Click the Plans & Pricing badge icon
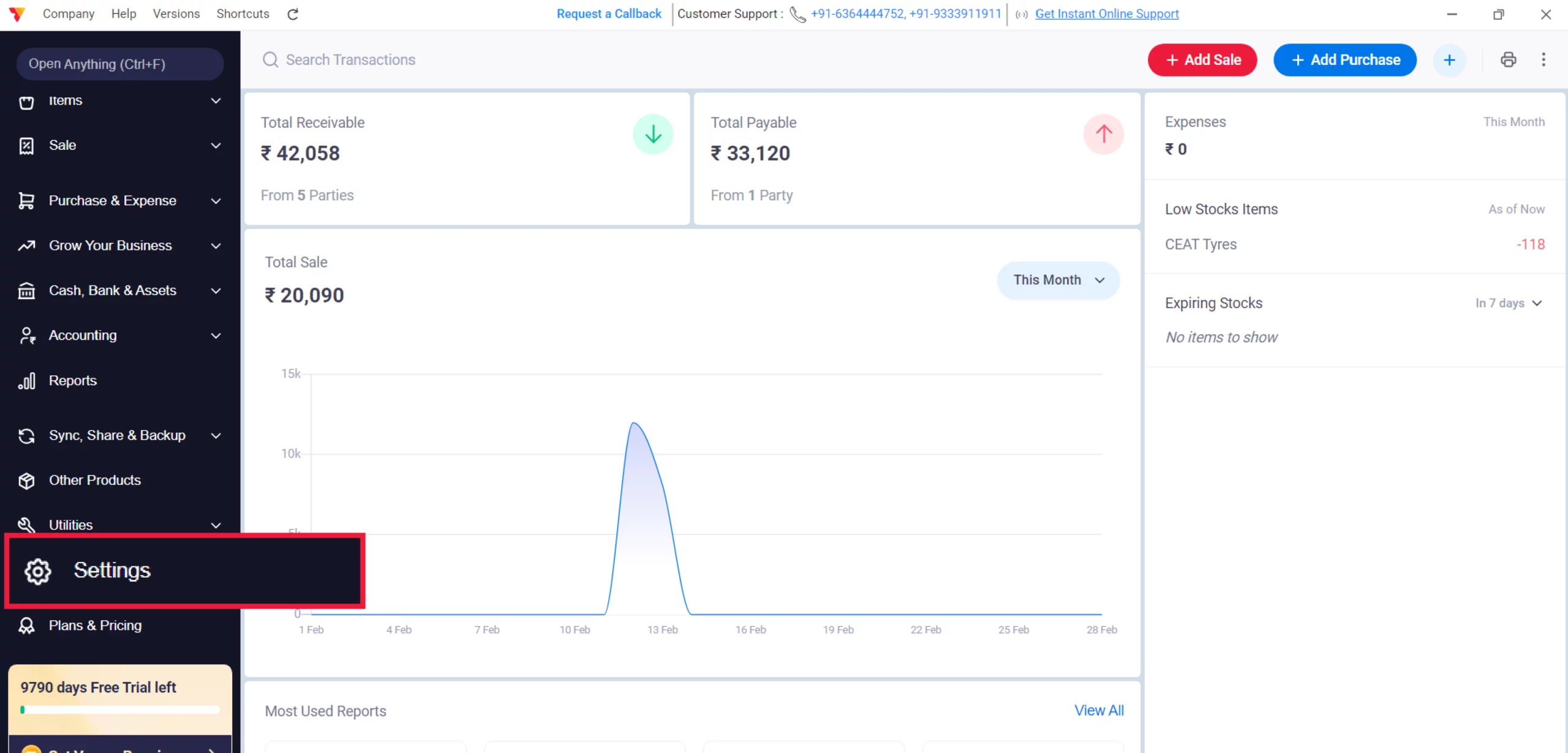The image size is (1568, 753). pos(26,626)
